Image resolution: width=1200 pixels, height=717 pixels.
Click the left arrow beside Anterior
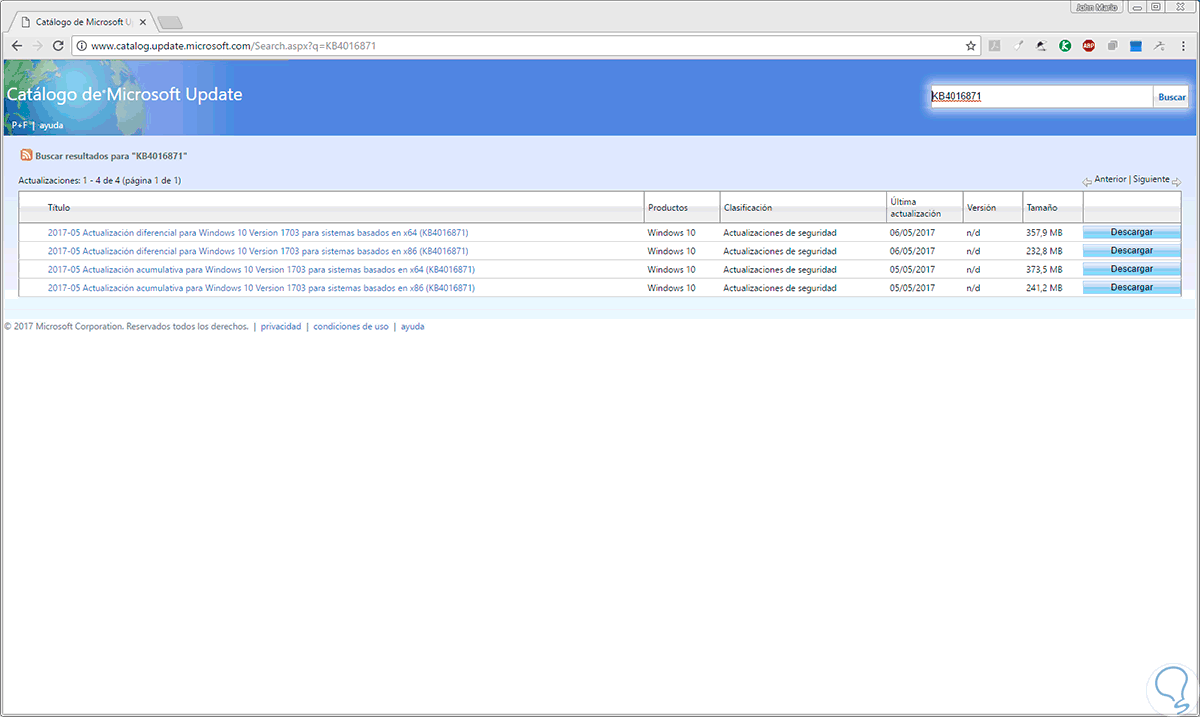click(1087, 181)
